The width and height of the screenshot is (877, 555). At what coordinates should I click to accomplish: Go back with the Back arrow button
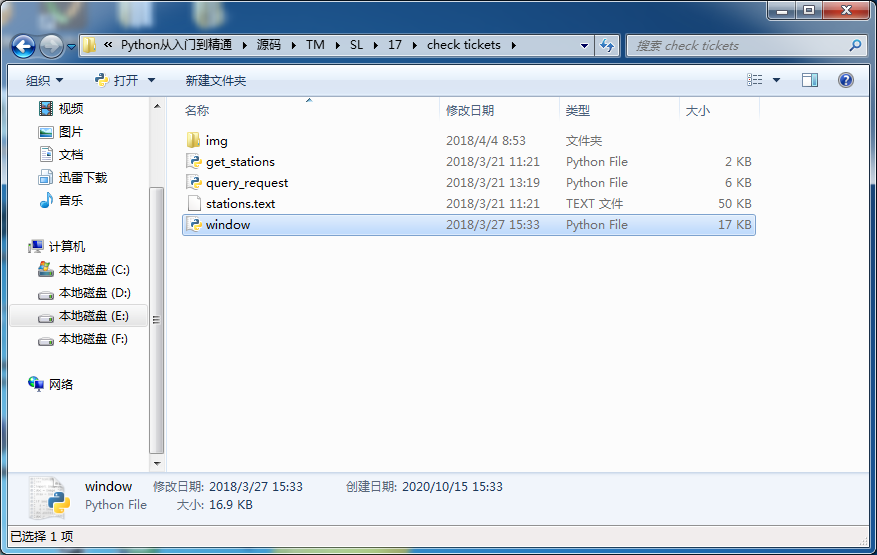click(23, 46)
